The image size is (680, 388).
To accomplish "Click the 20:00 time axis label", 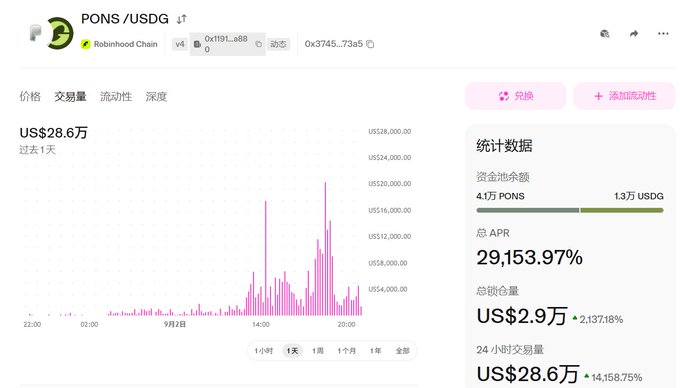I will point(346,324).
